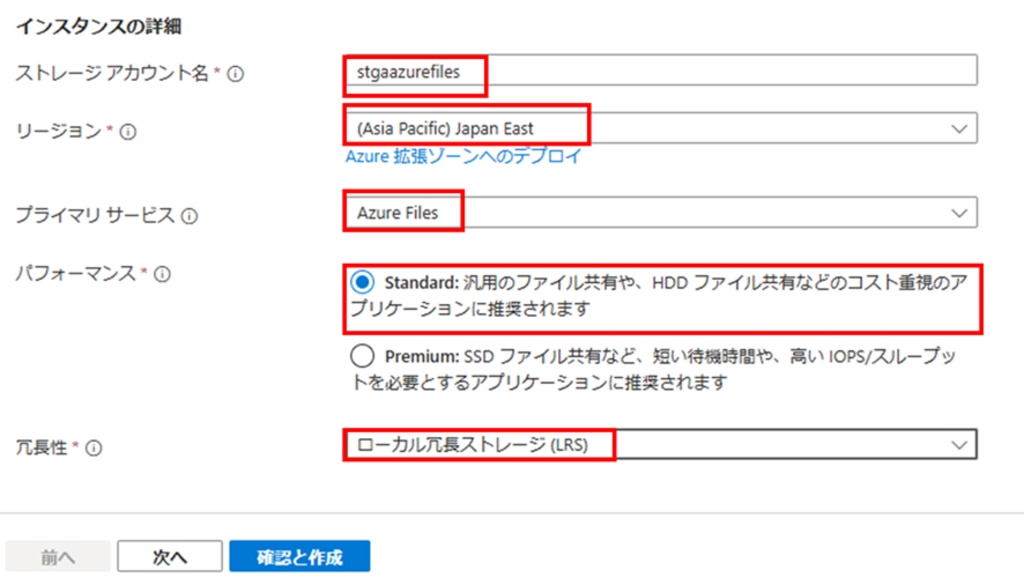The image size is (1024, 585).
Task: Expand the リージョン dropdown chevron
Action: pyautogui.click(x=959, y=129)
